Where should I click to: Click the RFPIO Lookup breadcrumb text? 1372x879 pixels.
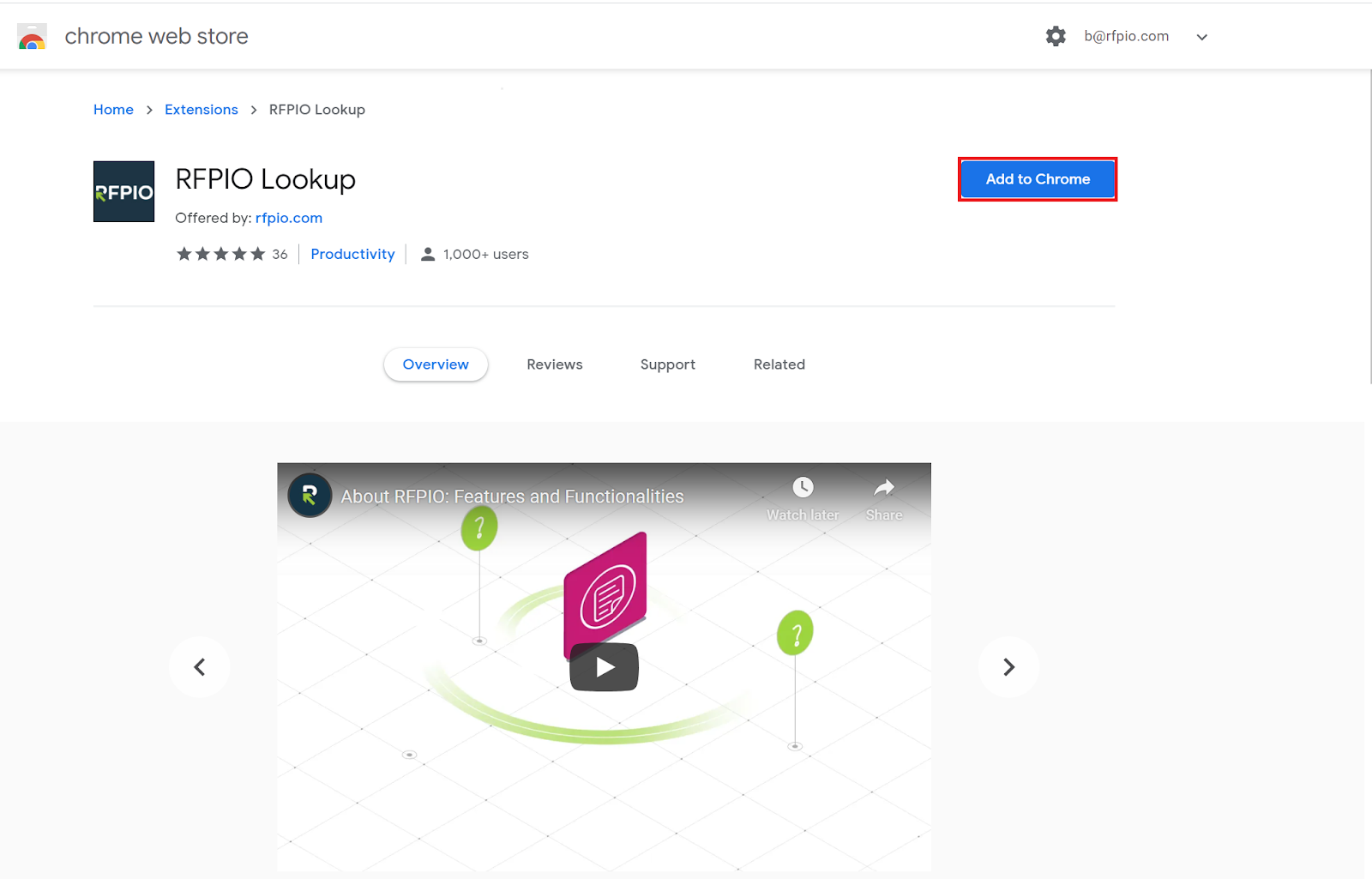tap(317, 110)
